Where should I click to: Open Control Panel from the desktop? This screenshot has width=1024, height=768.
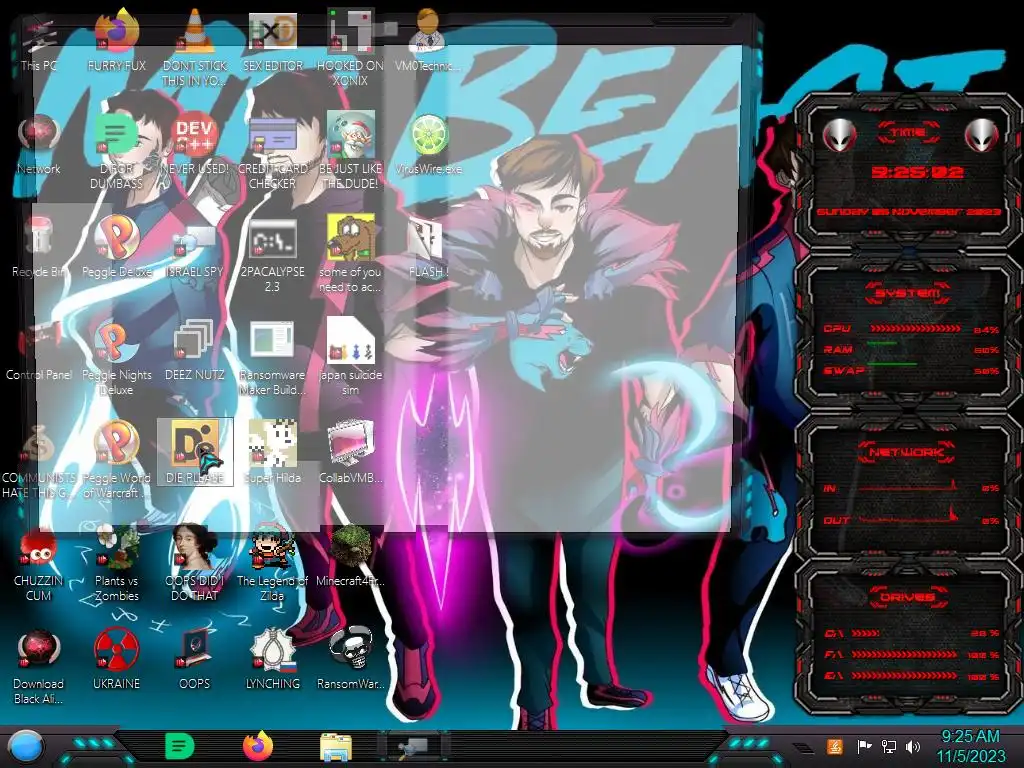pyautogui.click(x=39, y=350)
